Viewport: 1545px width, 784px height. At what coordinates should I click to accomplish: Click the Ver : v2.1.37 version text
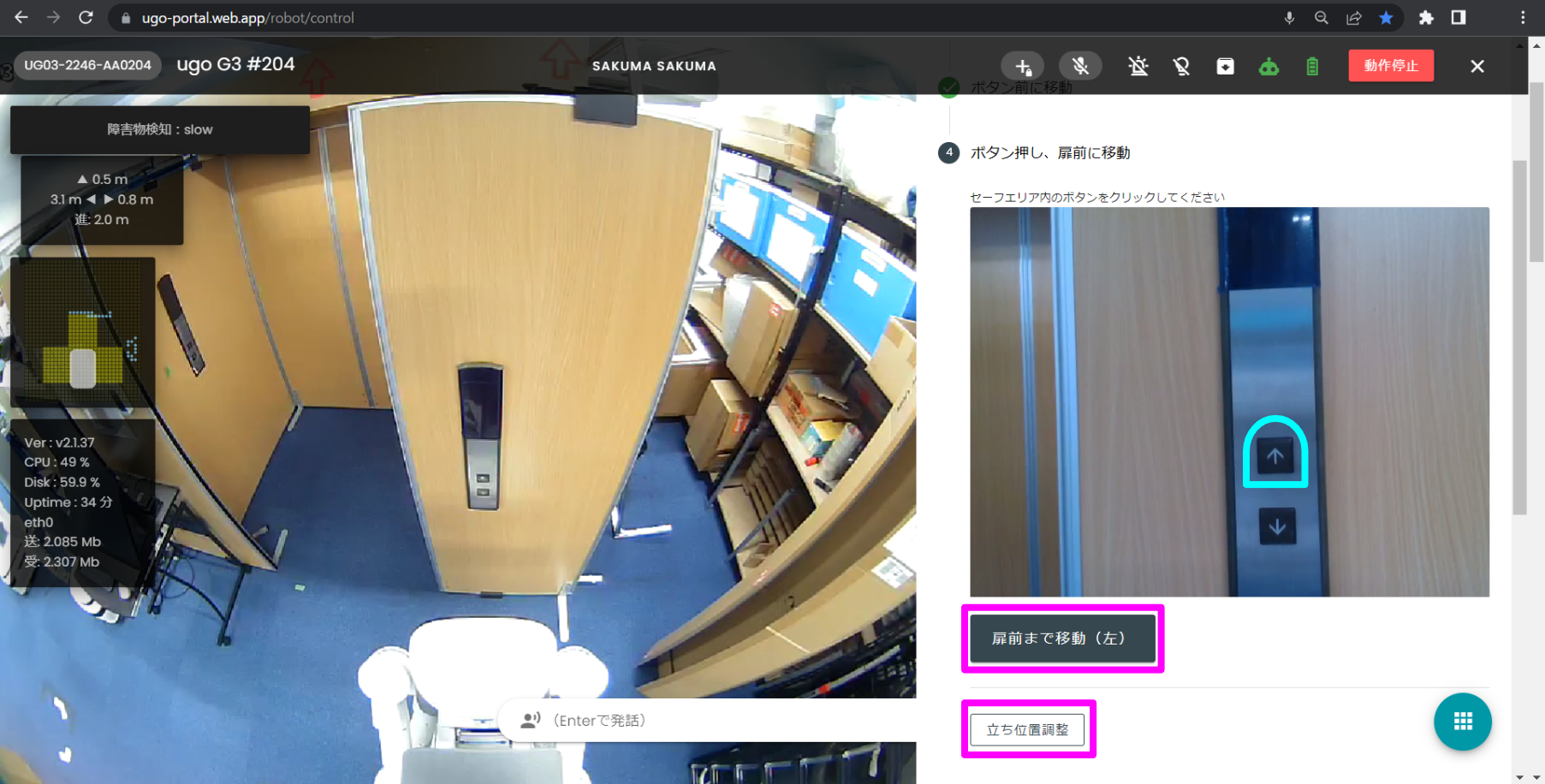(x=59, y=442)
